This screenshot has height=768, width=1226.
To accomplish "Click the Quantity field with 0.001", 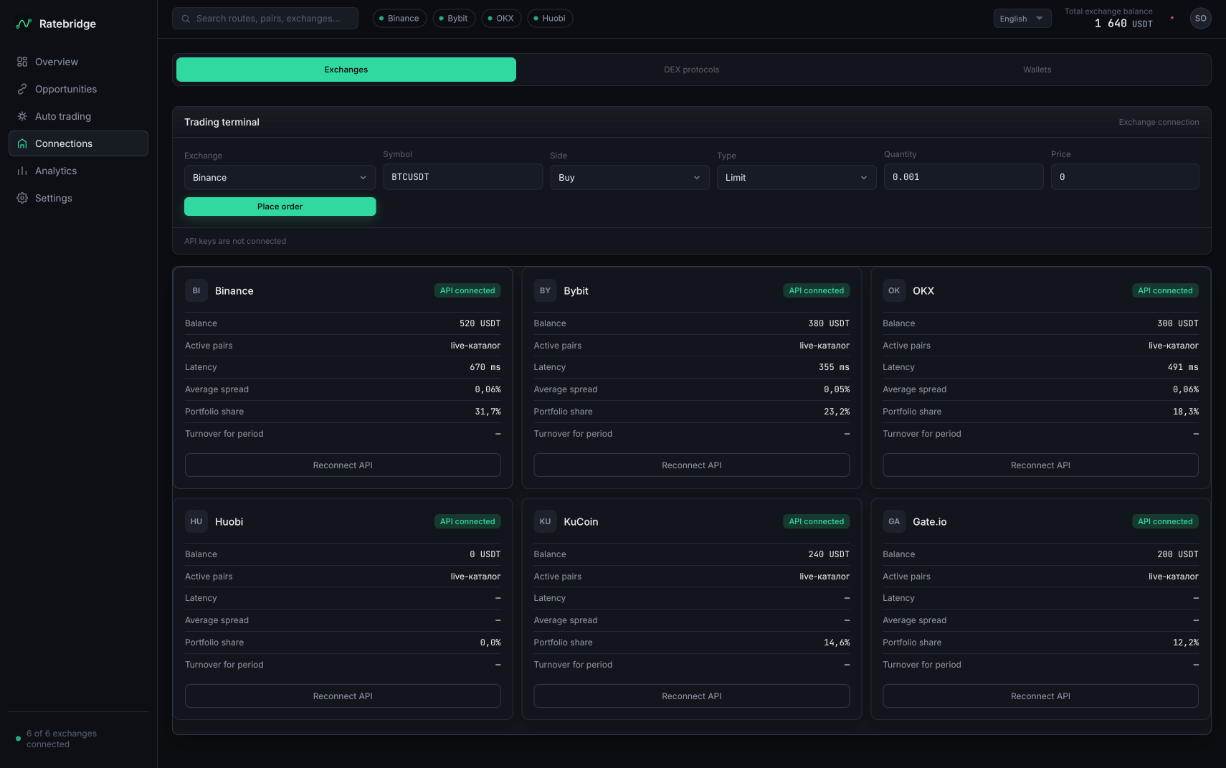I will (x=963, y=176).
